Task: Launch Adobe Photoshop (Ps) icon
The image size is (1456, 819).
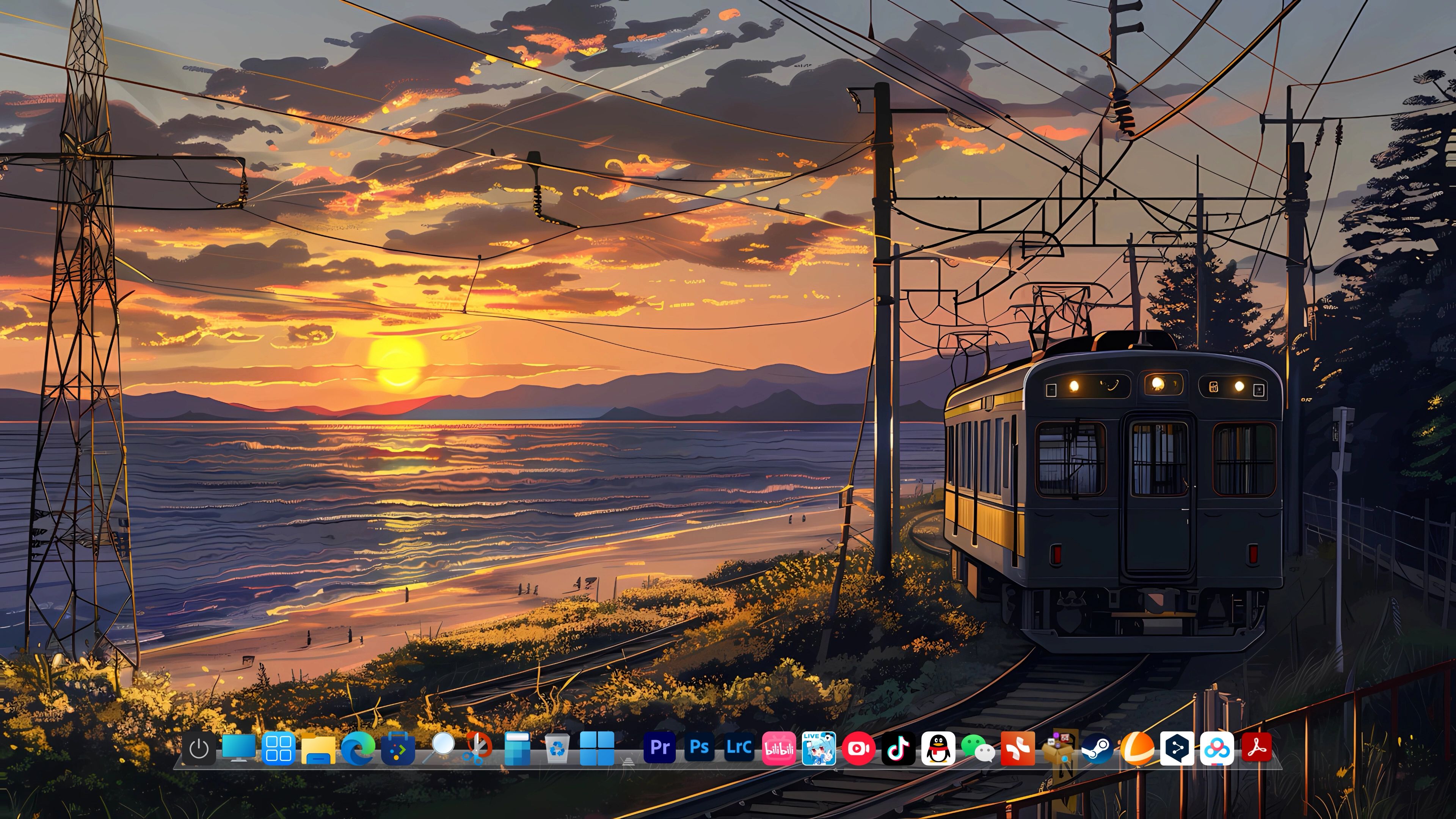Action: (699, 748)
